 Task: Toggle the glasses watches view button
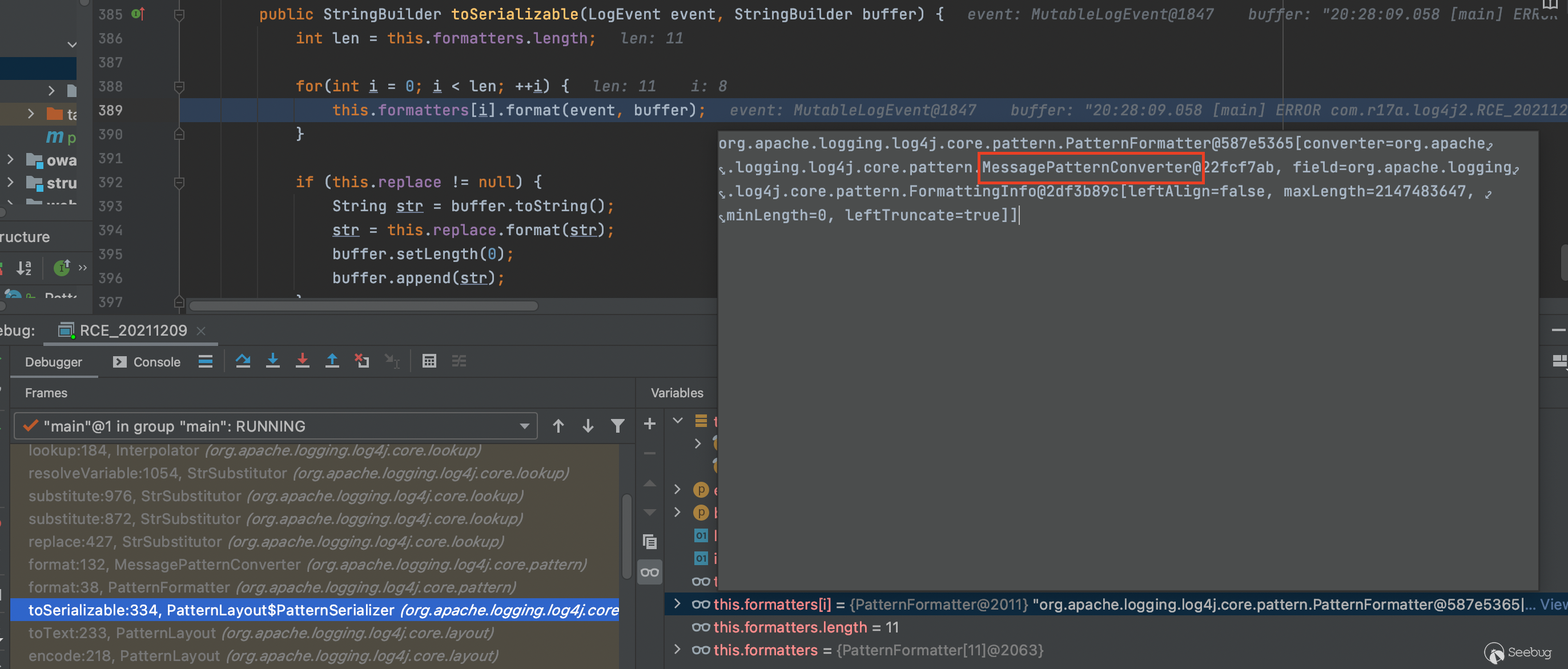649,572
